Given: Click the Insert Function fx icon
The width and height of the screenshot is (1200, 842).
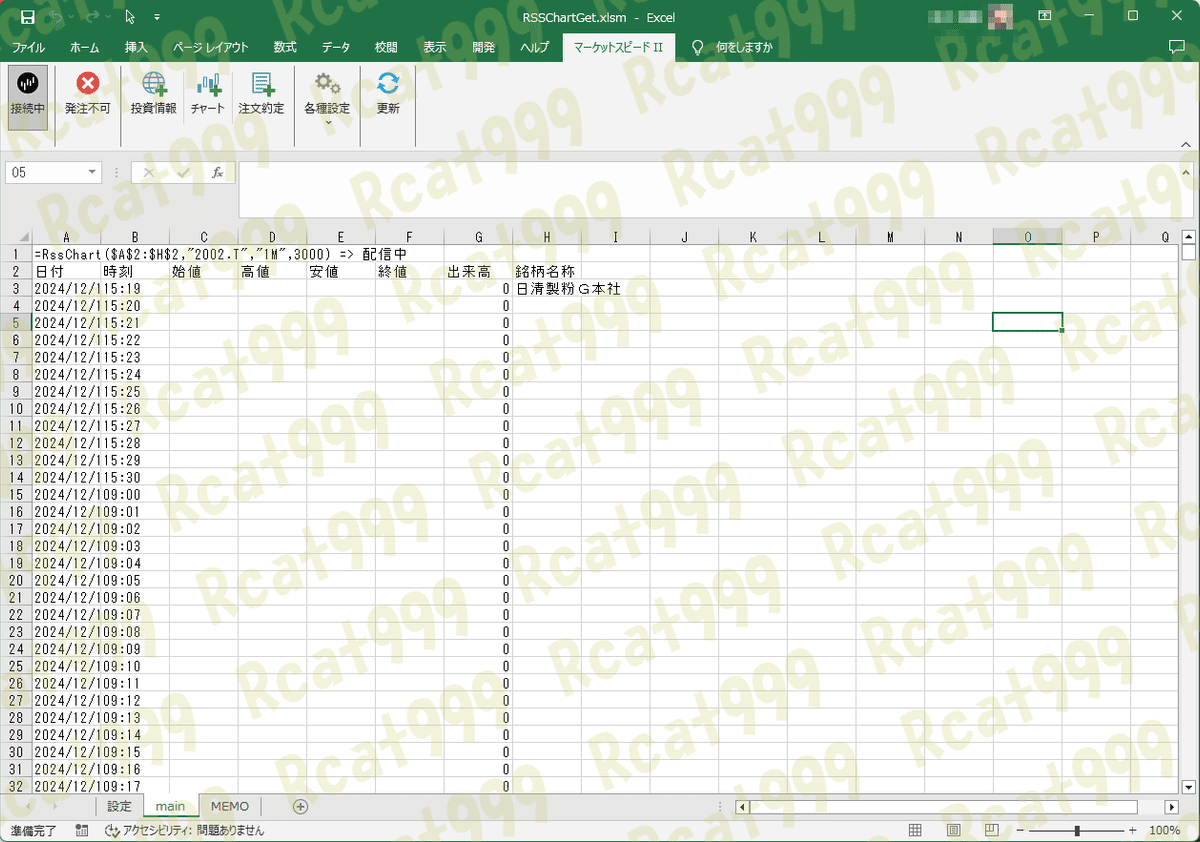Looking at the screenshot, I should coord(217,173).
